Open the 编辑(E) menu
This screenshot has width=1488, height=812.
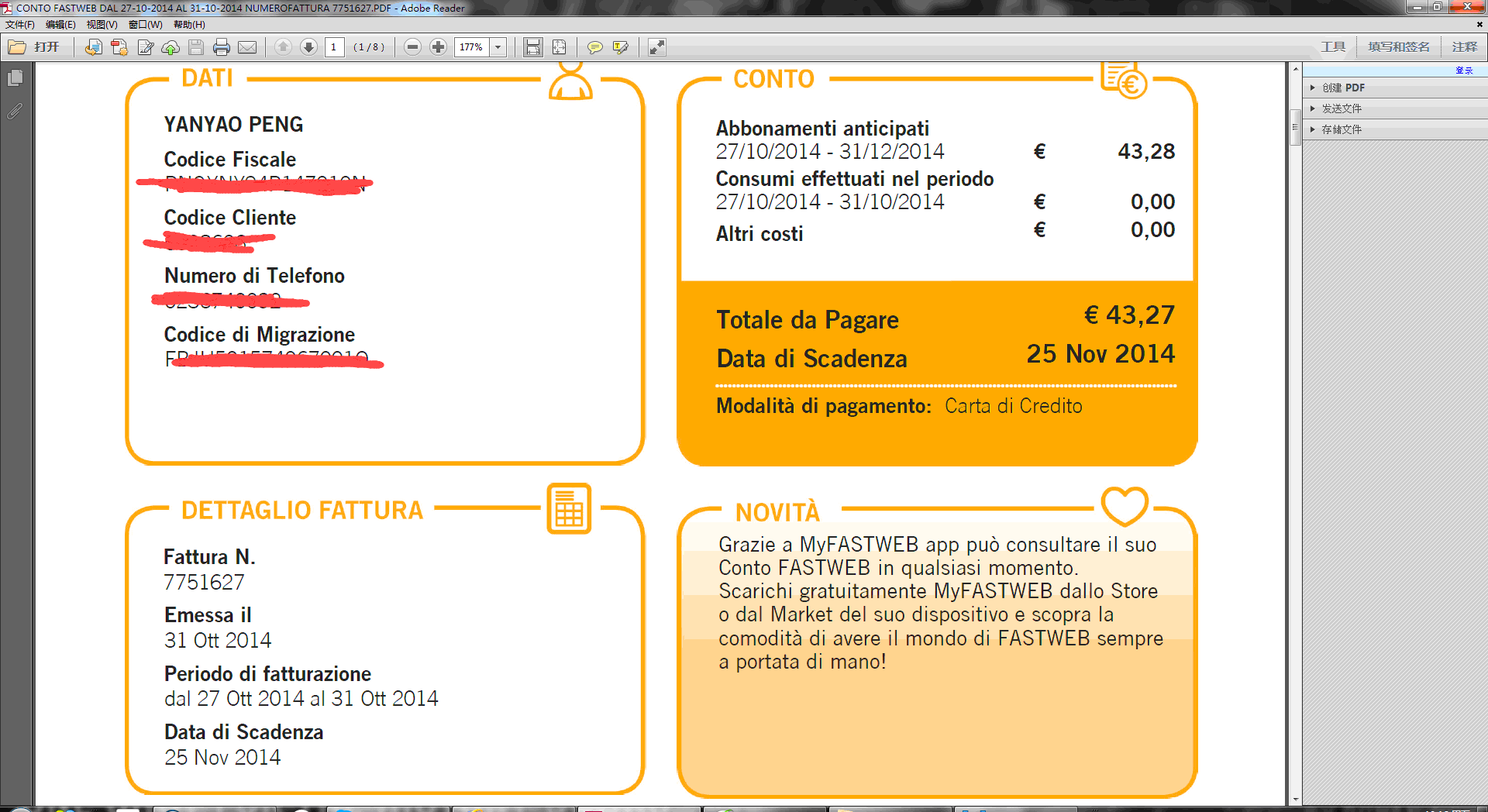60,25
